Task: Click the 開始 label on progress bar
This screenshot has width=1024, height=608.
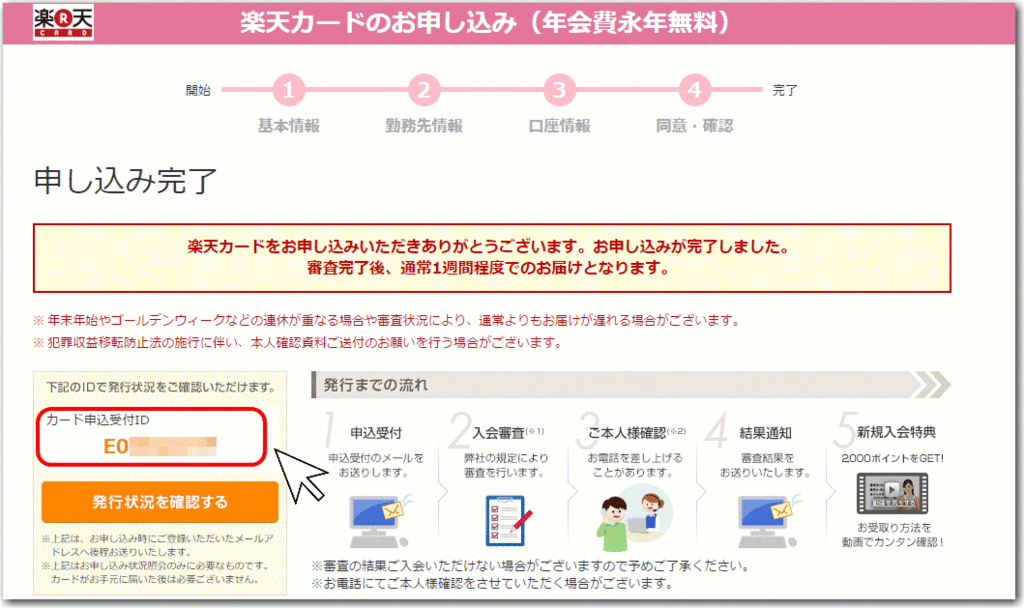Action: pyautogui.click(x=198, y=90)
